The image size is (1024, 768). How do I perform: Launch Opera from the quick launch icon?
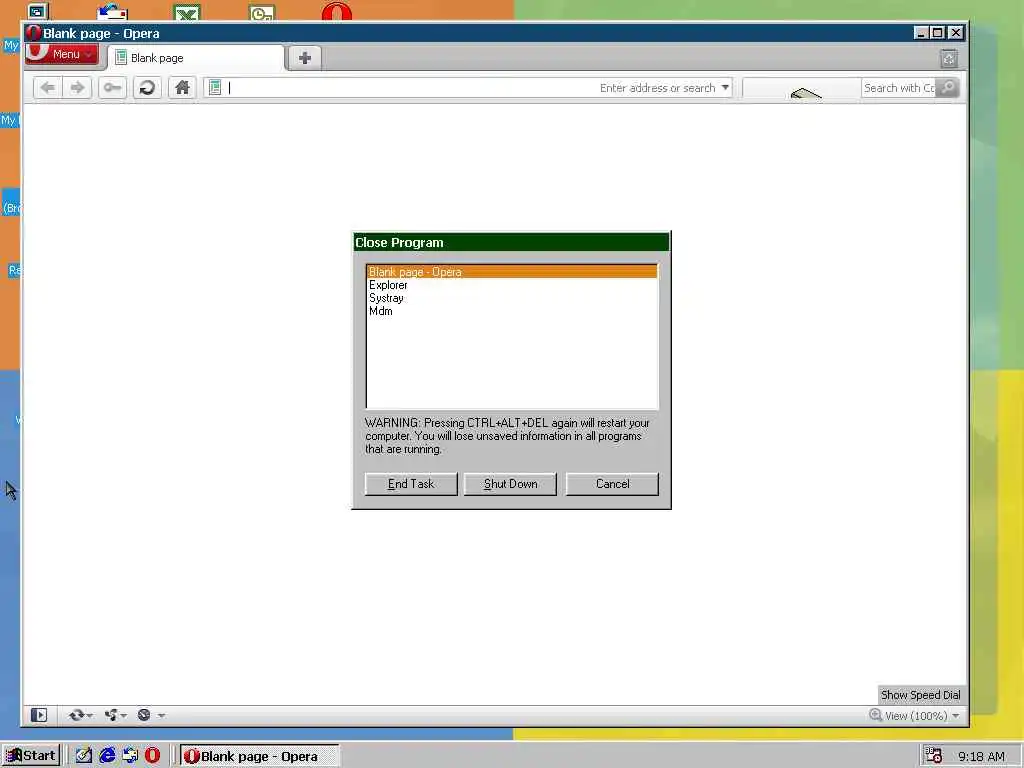[x=152, y=756]
